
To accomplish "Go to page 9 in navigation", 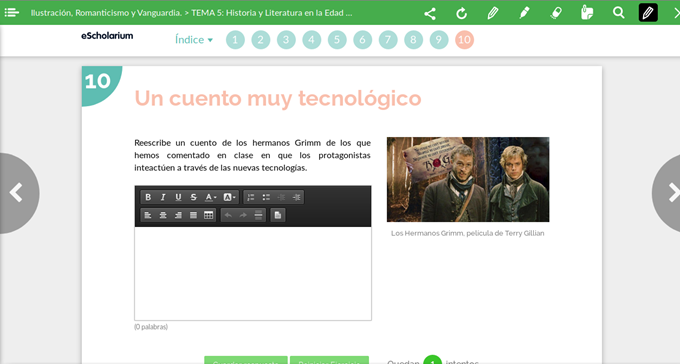I will coord(439,40).
